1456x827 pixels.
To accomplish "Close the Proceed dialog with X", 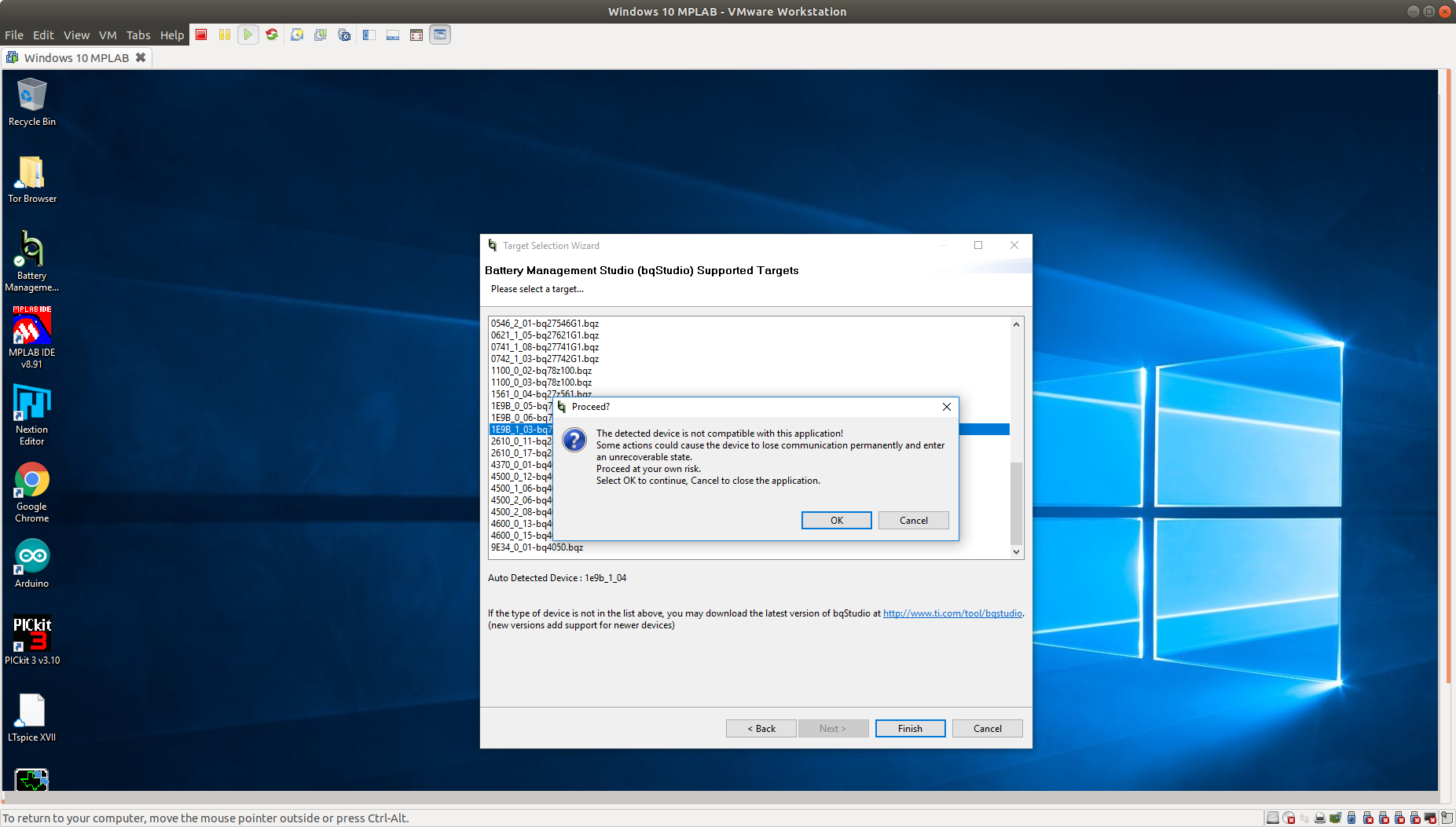I will pos(947,407).
